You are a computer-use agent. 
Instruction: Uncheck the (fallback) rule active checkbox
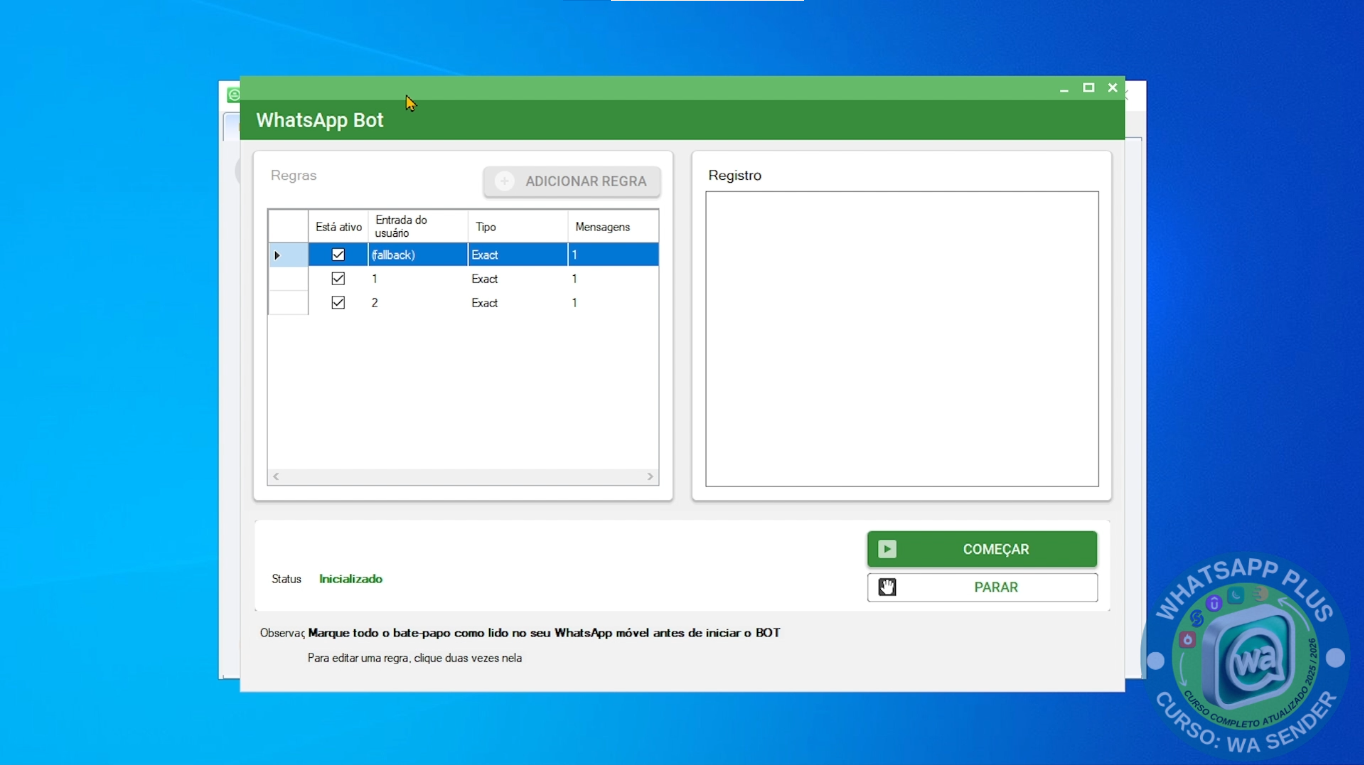pyautogui.click(x=338, y=255)
